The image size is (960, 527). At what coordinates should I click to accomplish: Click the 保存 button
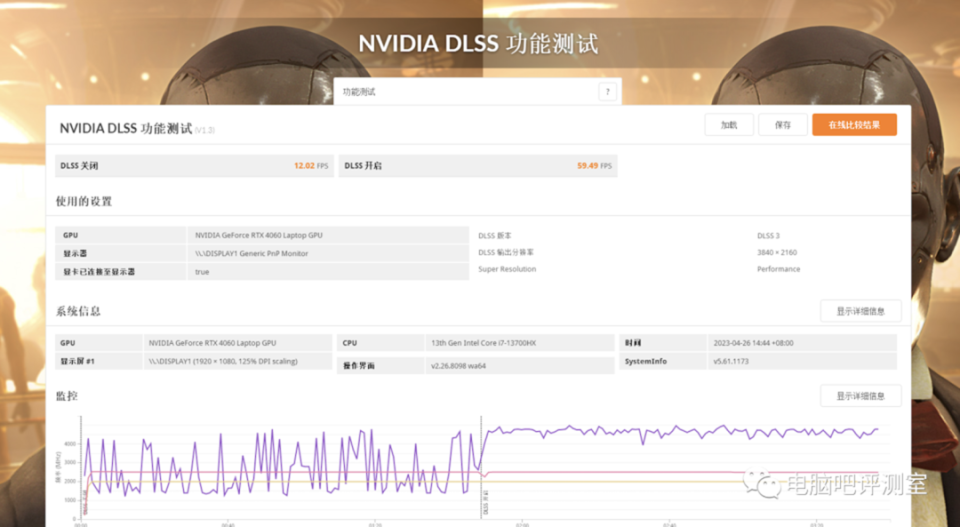point(782,125)
